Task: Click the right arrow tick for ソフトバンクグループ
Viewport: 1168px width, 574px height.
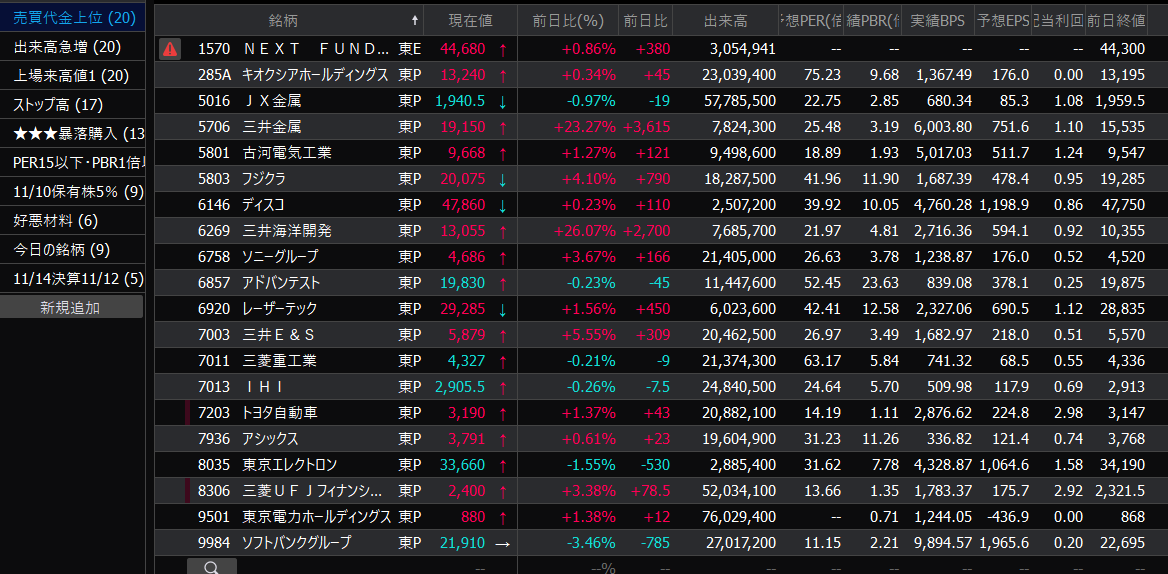Action: (502, 542)
